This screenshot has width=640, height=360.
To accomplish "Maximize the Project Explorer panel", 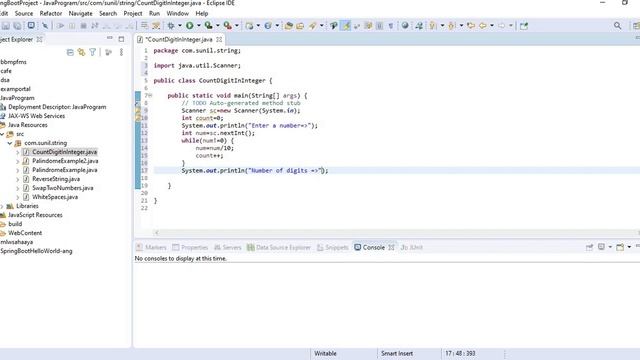I will click(121, 39).
